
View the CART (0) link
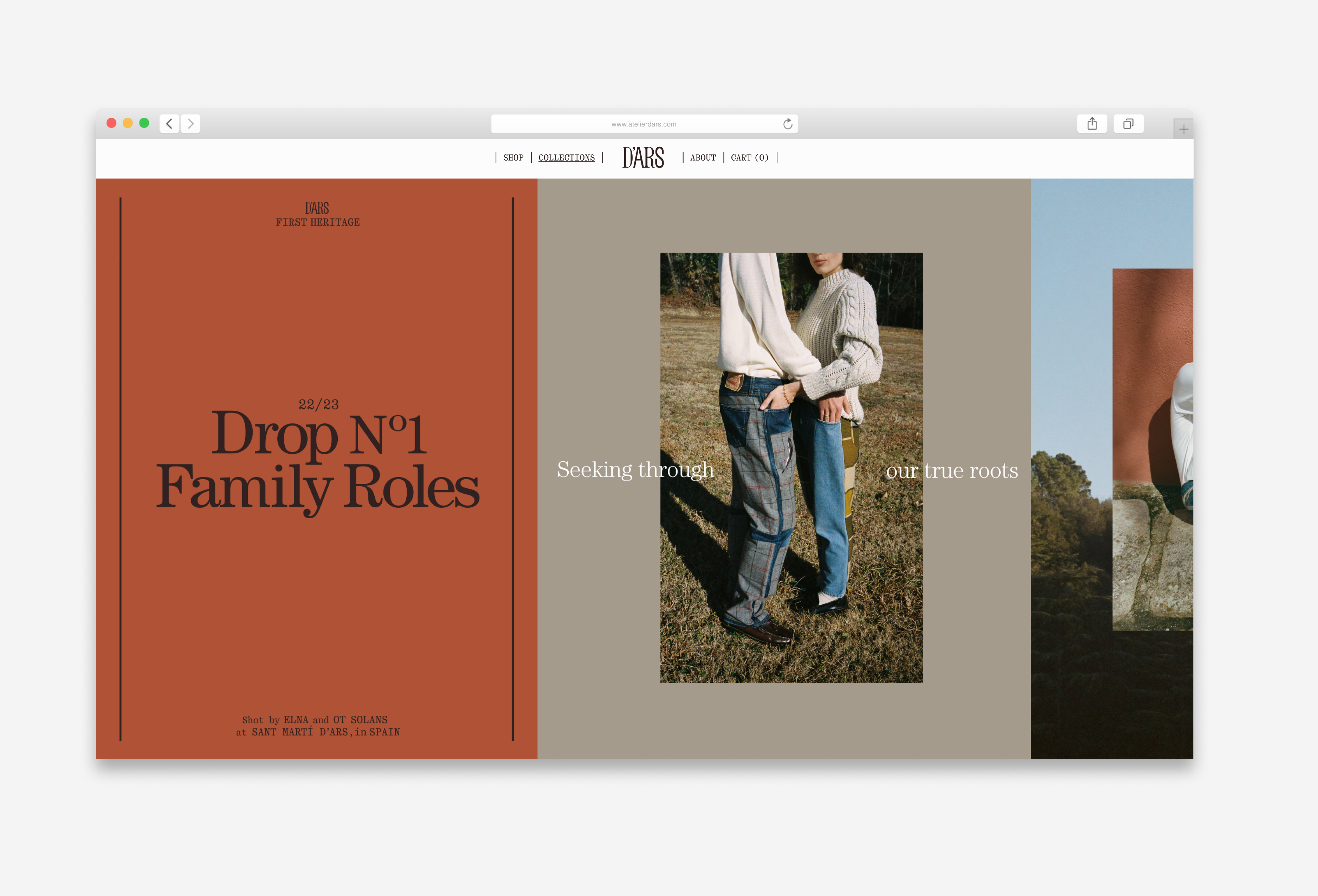pos(749,158)
